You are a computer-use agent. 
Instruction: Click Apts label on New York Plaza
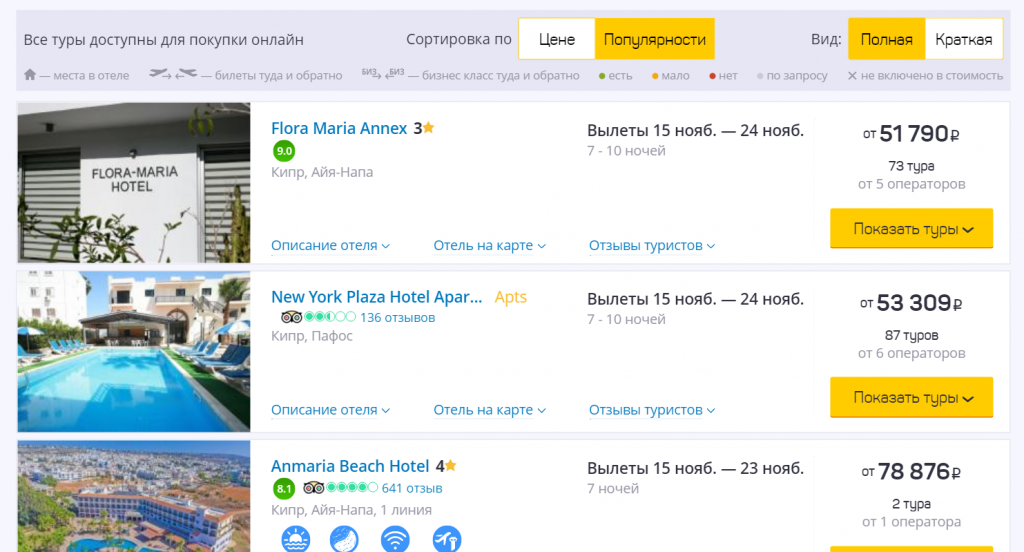511,297
